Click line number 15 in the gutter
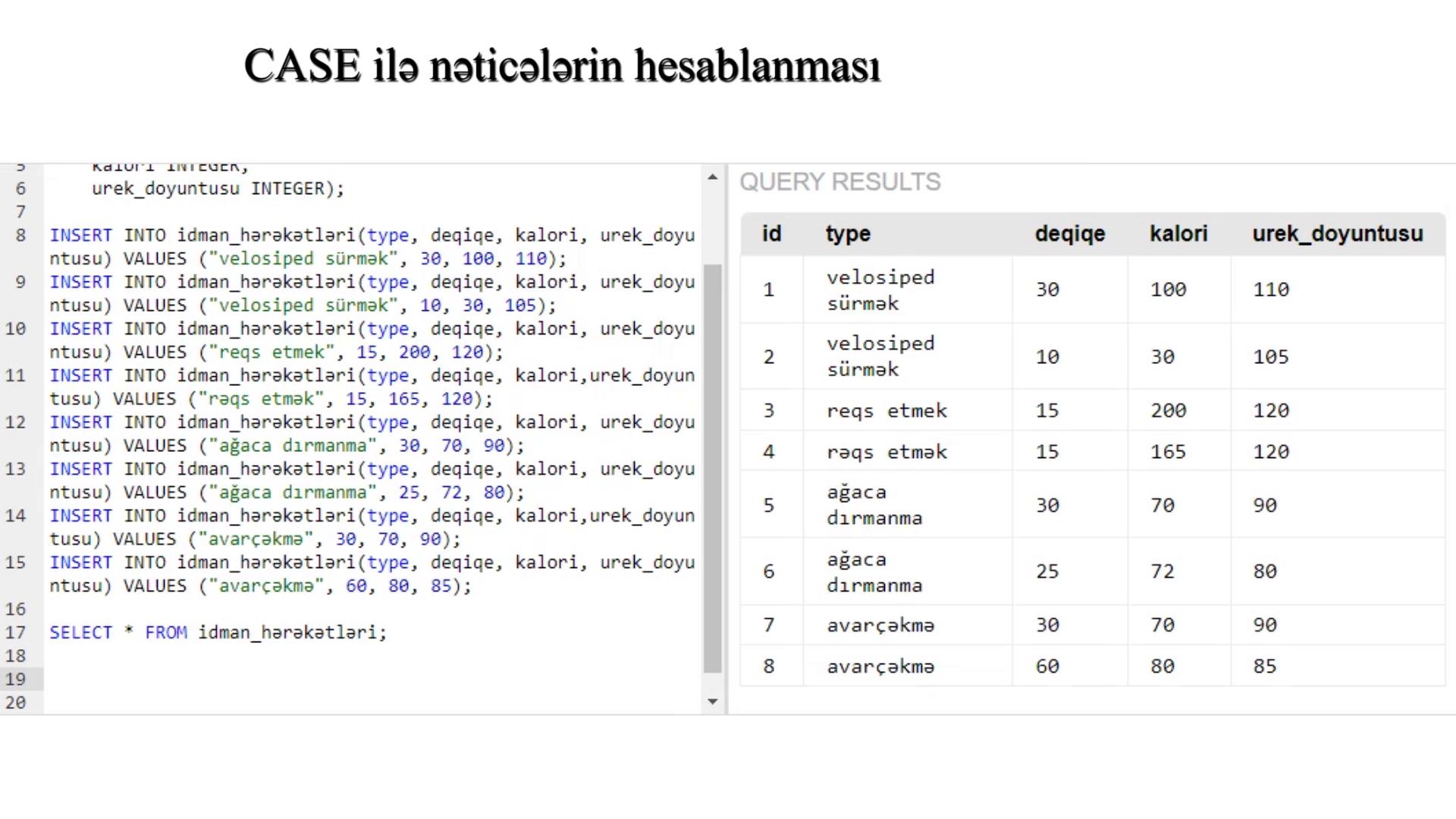 [x=16, y=562]
